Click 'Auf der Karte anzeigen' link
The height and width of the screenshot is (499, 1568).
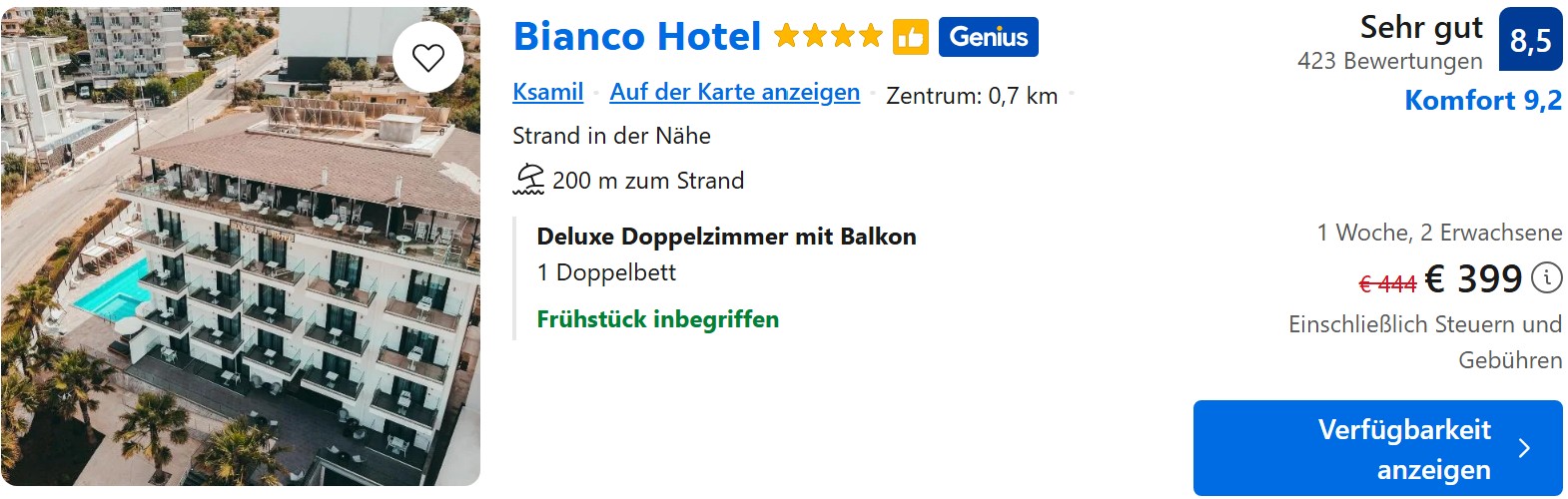[734, 92]
